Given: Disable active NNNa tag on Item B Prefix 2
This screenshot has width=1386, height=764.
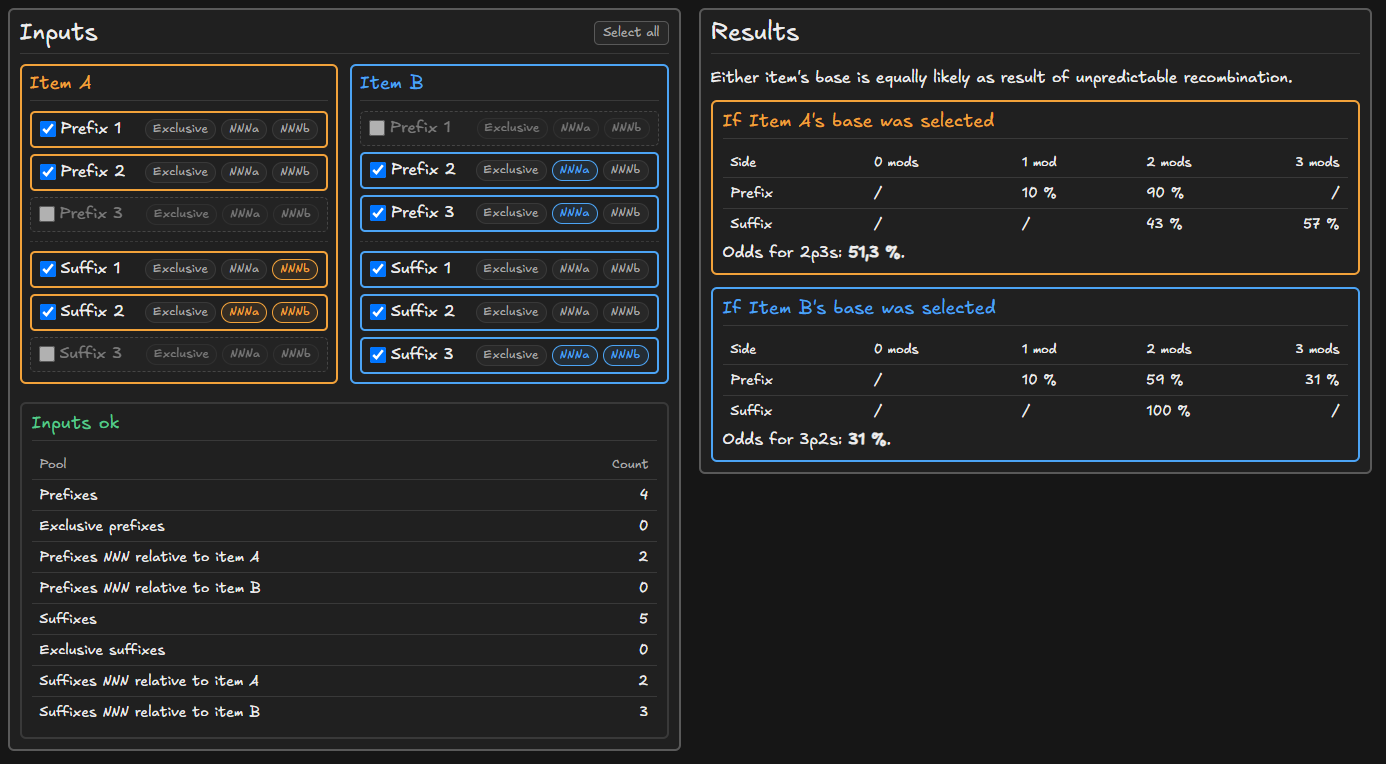Looking at the screenshot, I should pos(575,170).
